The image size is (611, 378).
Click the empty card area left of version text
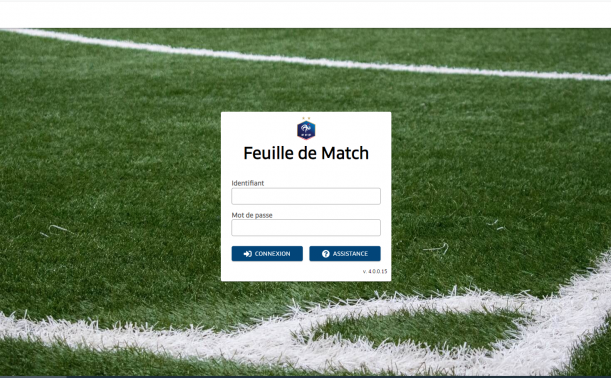tap(292, 271)
